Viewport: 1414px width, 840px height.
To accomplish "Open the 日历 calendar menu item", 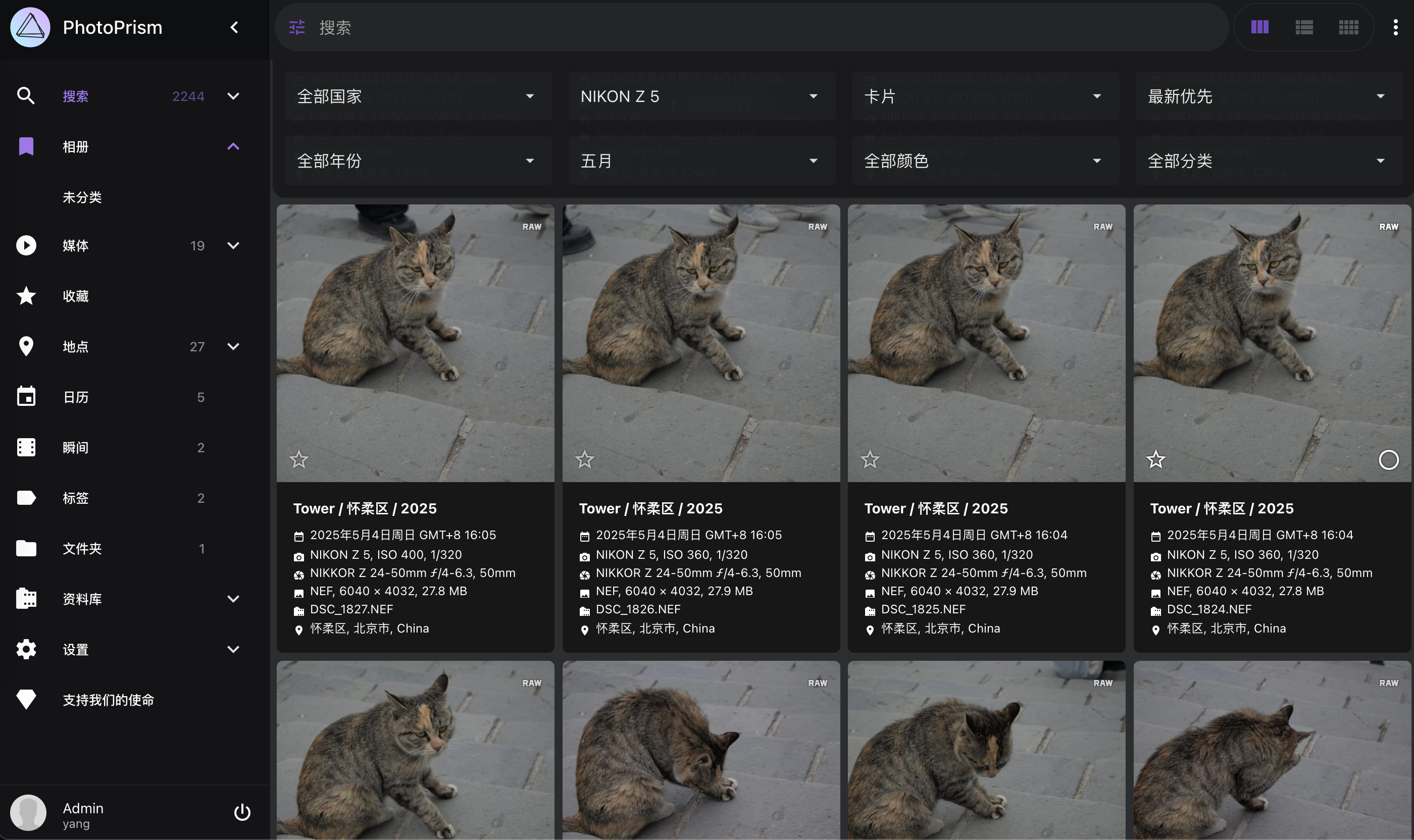I will (x=76, y=397).
